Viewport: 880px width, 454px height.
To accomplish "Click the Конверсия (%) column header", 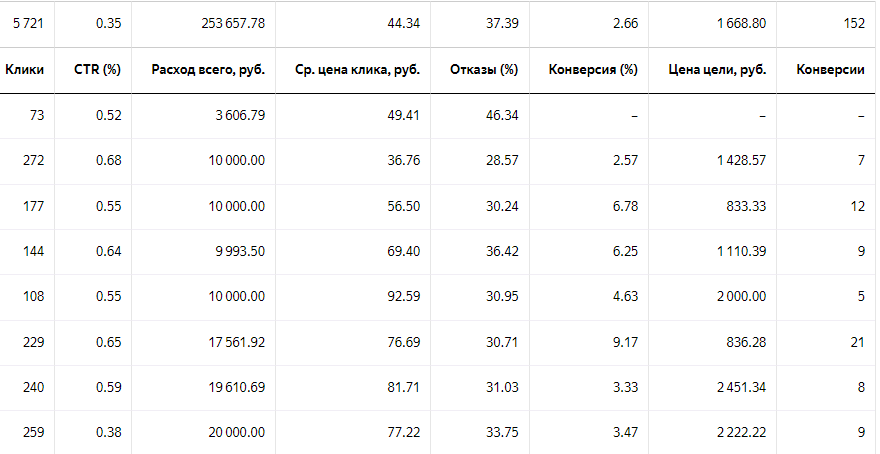I will (x=593, y=70).
